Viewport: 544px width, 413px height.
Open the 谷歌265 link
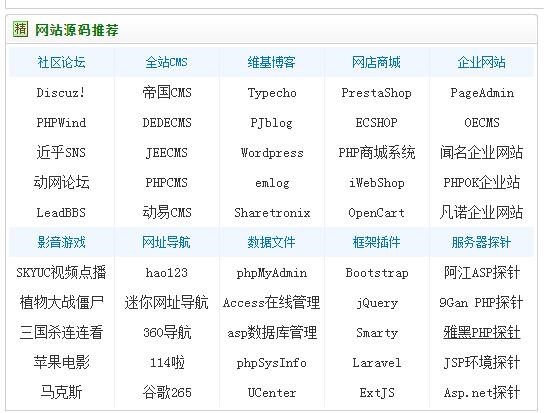click(167, 393)
